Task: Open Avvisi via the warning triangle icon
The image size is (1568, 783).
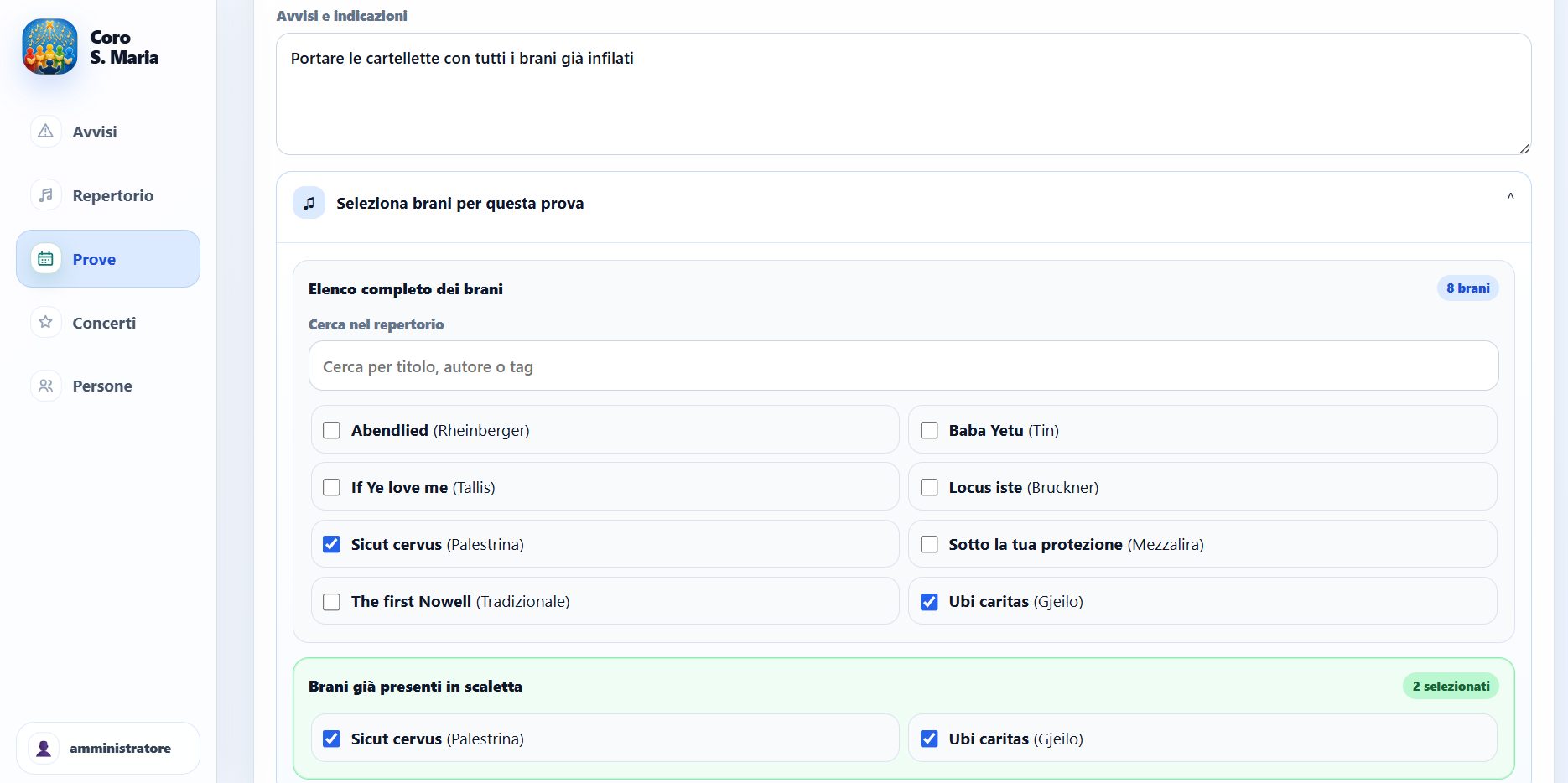Action: tap(46, 132)
